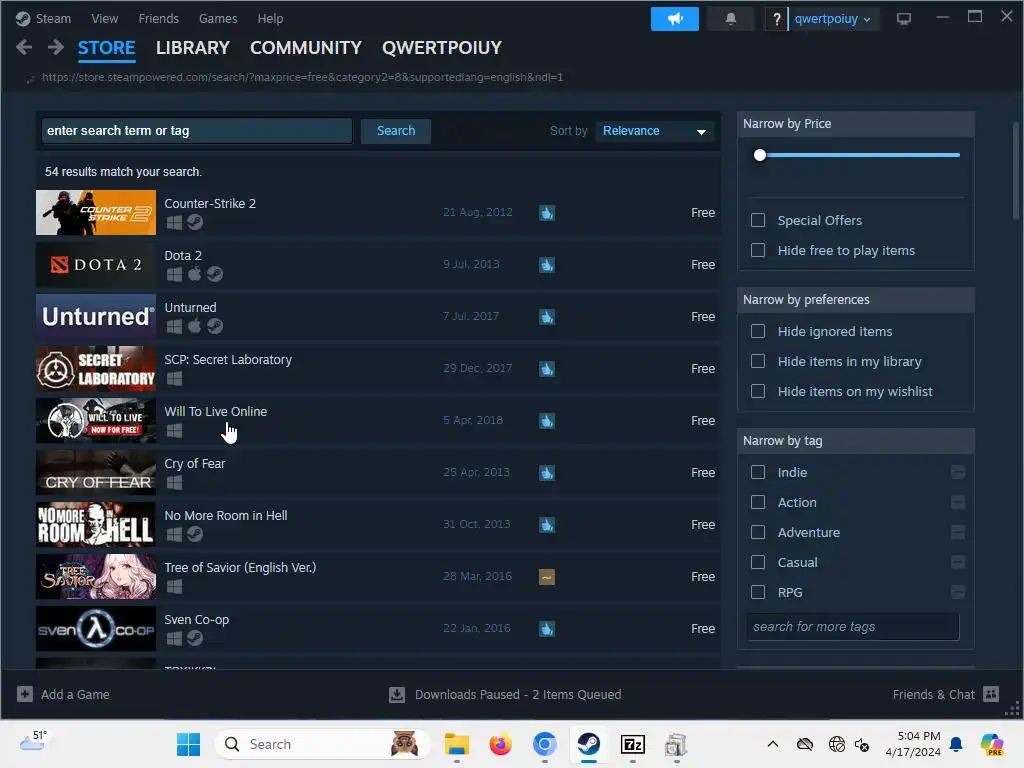Launch Firefox from the taskbar
This screenshot has height=768, width=1024.
(500, 744)
